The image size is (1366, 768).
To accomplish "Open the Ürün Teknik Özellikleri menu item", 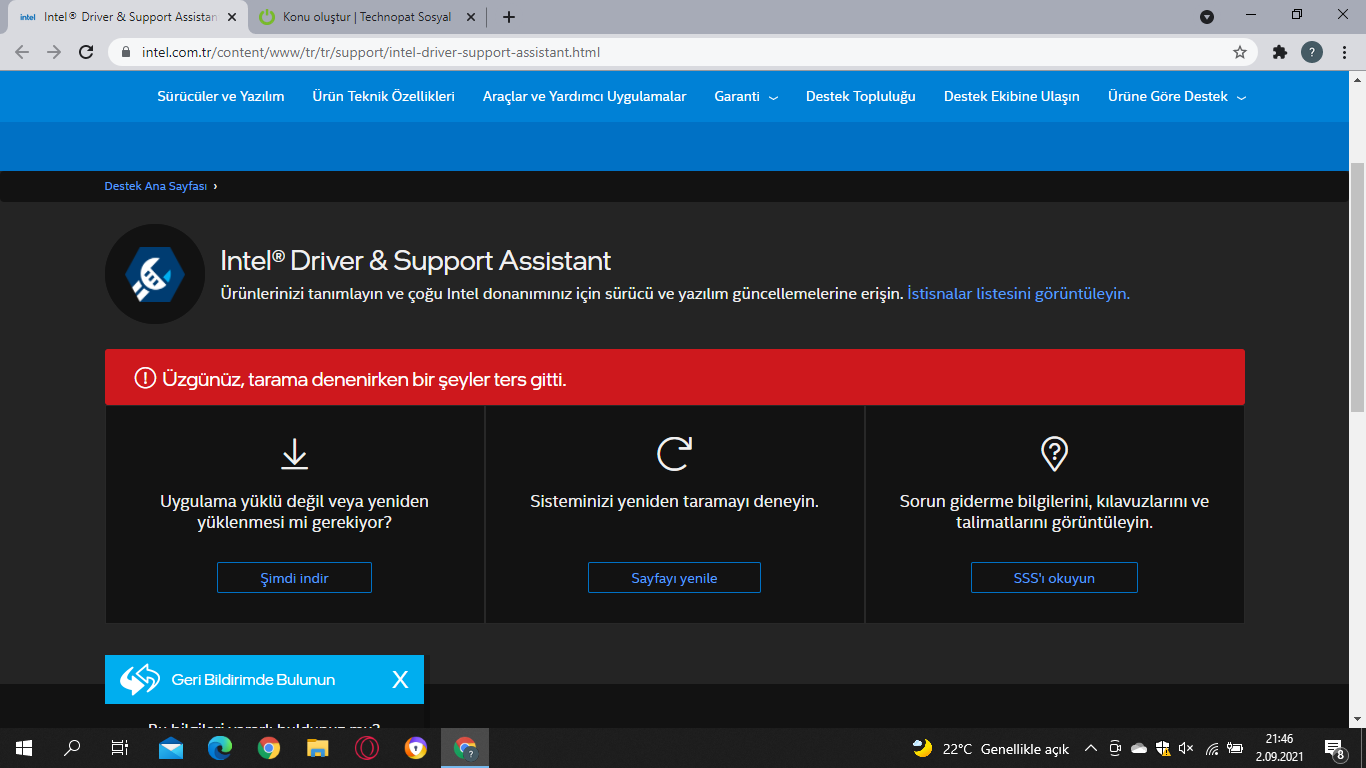I will (x=384, y=97).
